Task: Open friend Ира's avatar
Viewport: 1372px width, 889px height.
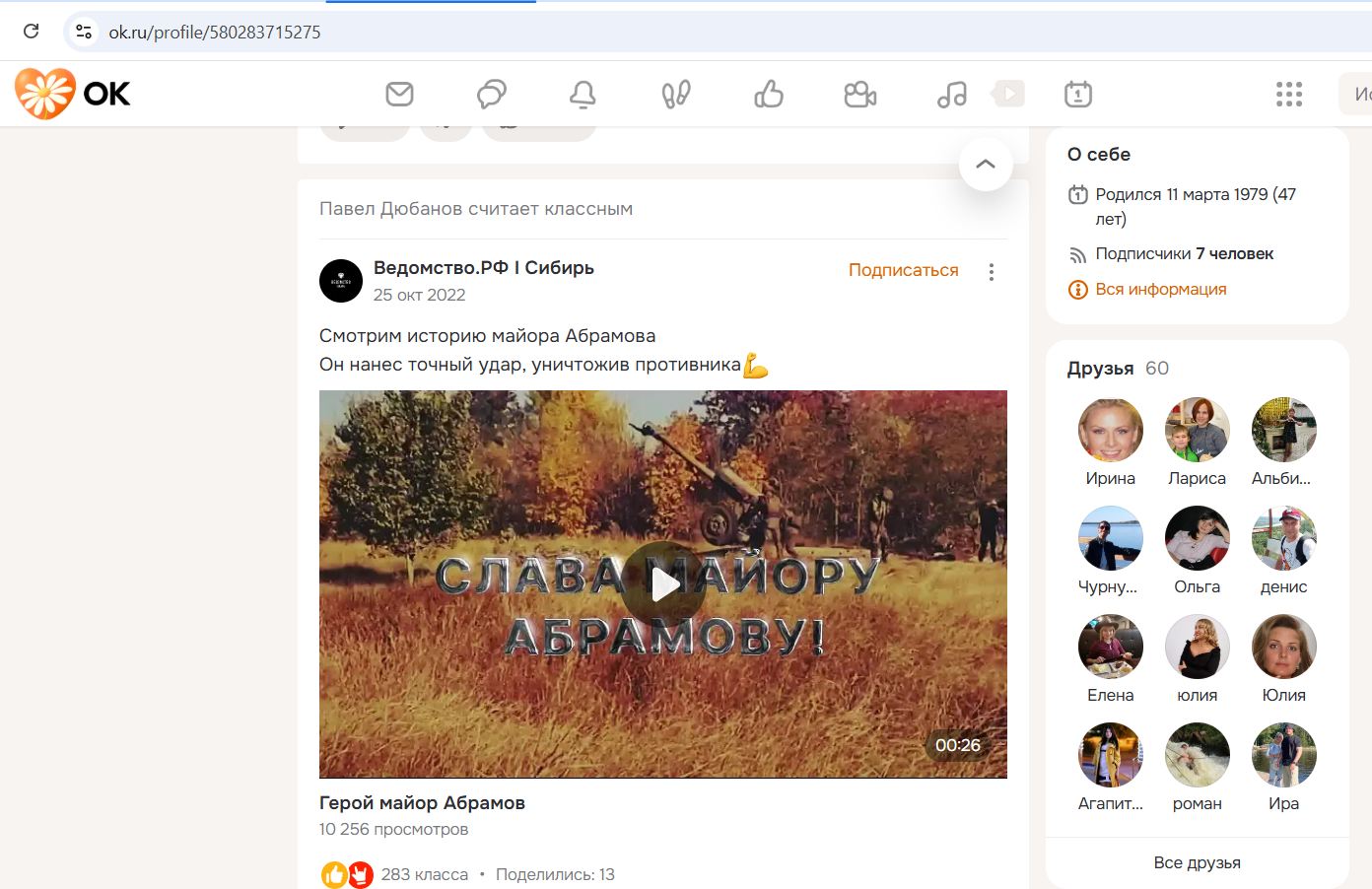Action: point(1284,755)
